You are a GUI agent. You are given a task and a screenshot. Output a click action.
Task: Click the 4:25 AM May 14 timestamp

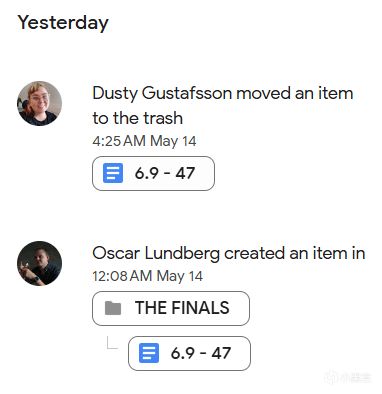[x=144, y=141]
